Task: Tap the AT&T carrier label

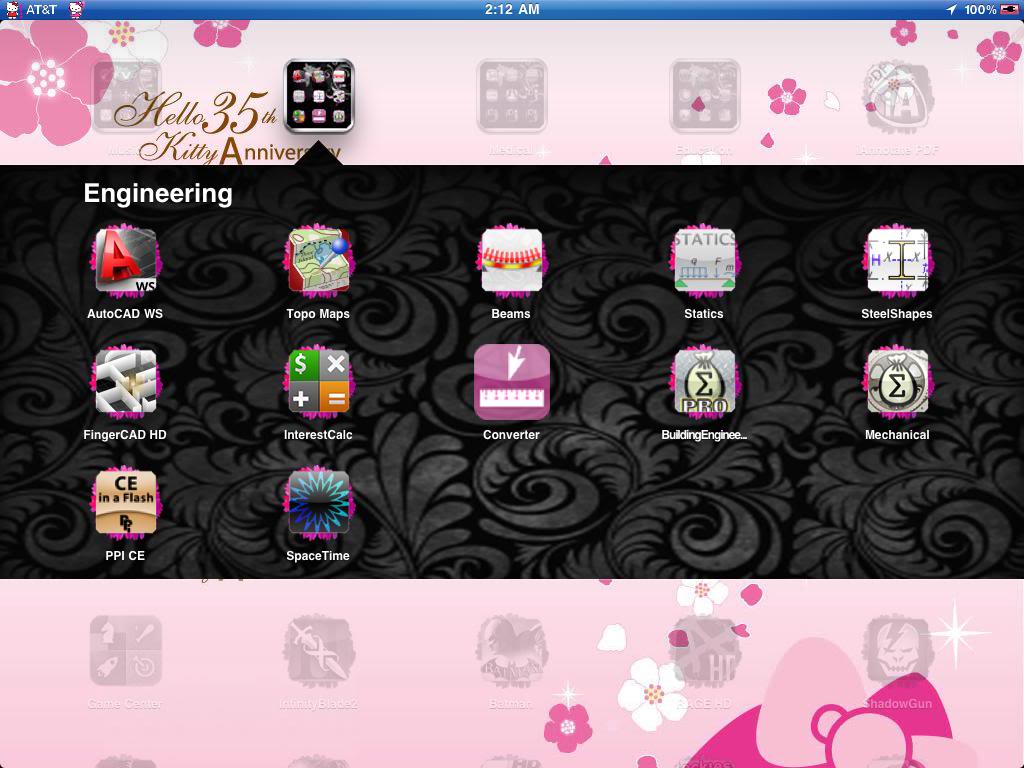Action: coord(41,10)
